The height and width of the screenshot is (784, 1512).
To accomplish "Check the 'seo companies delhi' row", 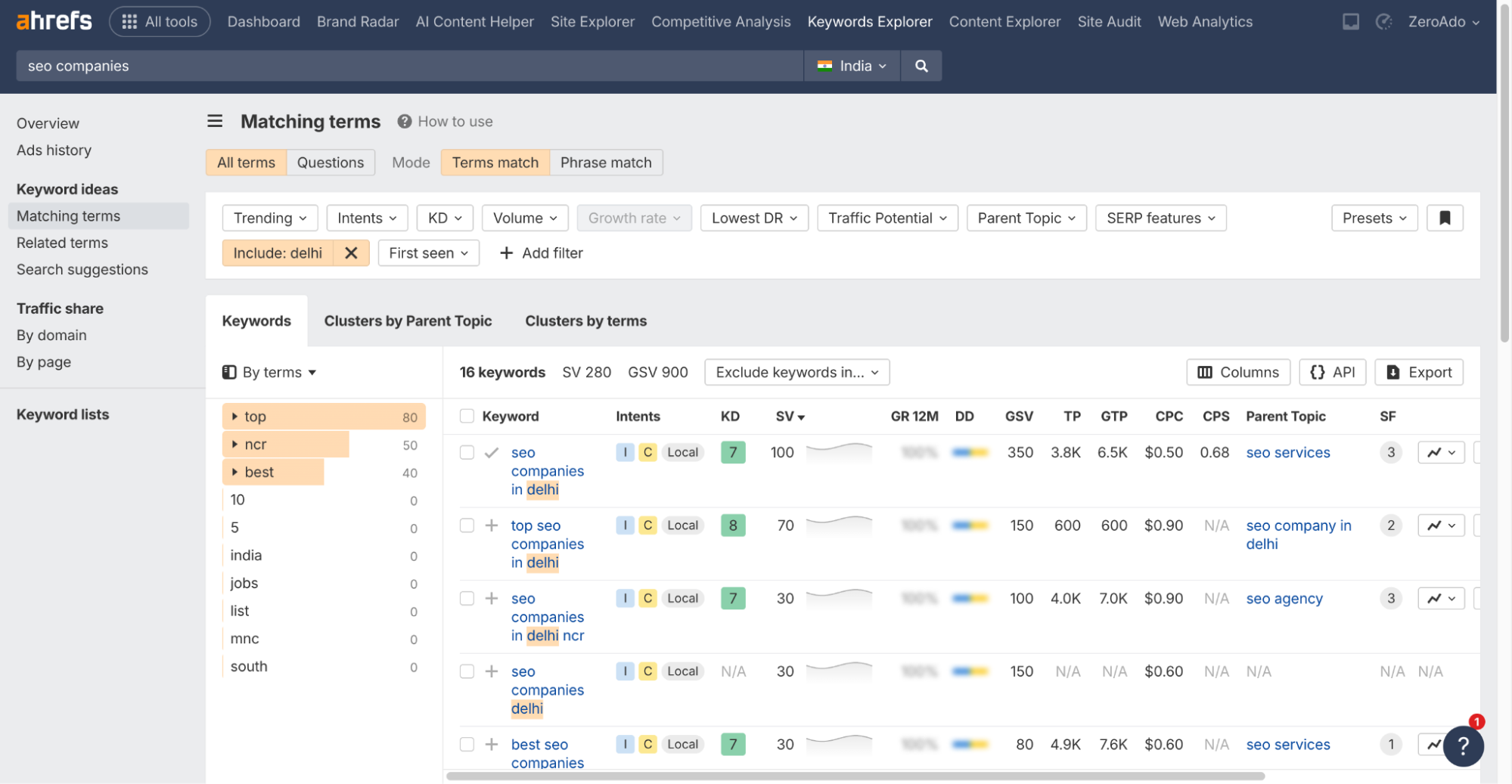I will click(x=467, y=671).
